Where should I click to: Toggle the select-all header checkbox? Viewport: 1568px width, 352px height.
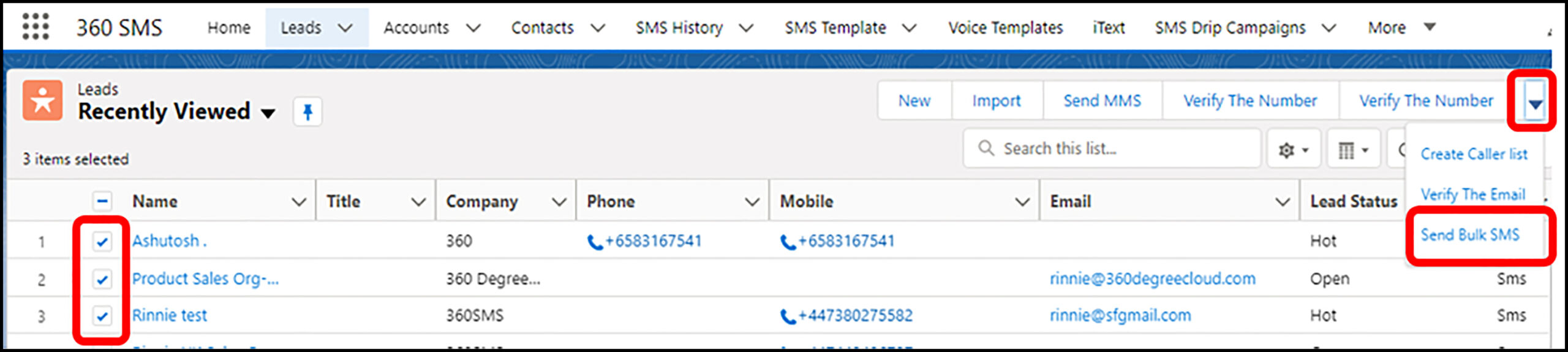[102, 201]
